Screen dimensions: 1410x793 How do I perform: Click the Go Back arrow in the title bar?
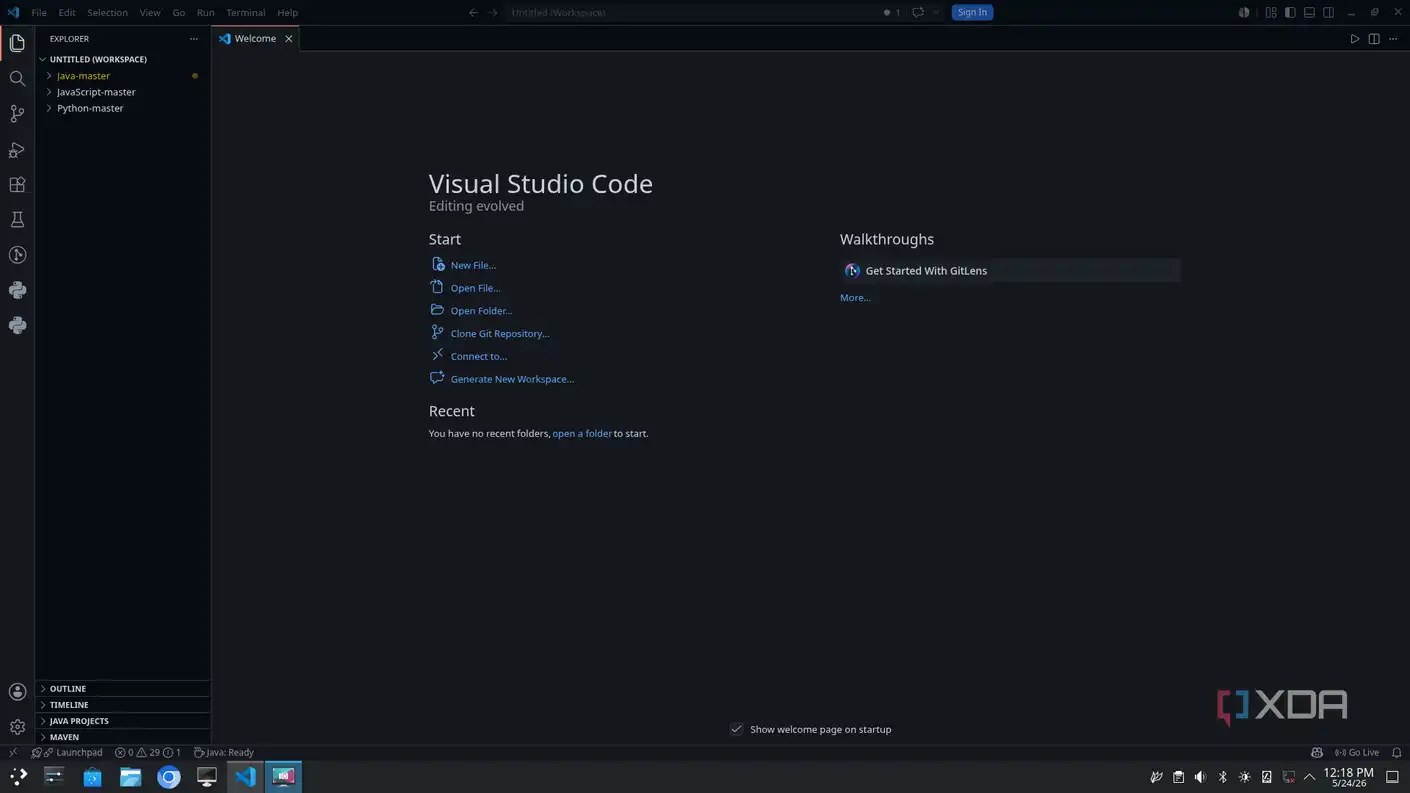(x=473, y=12)
